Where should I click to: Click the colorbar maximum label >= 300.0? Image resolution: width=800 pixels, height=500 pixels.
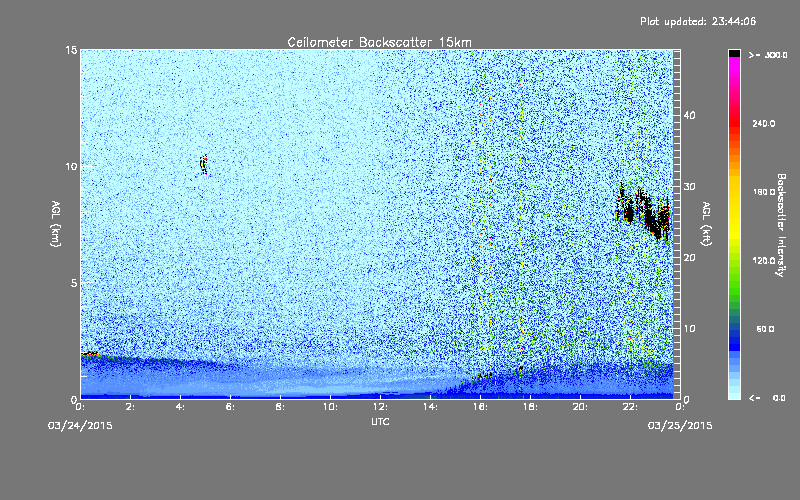(x=768, y=55)
